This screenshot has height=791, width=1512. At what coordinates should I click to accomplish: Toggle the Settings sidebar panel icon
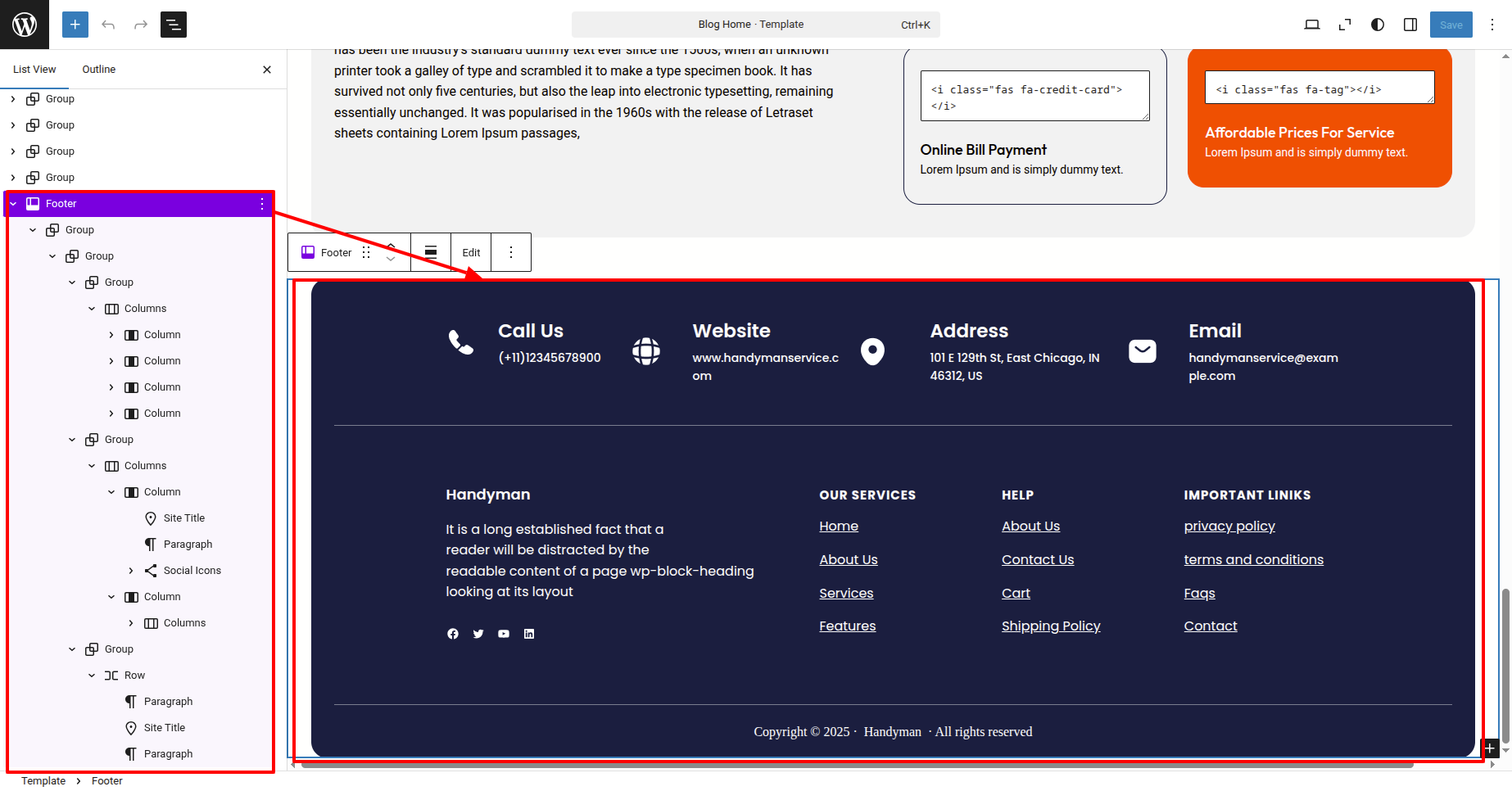pyautogui.click(x=1410, y=25)
